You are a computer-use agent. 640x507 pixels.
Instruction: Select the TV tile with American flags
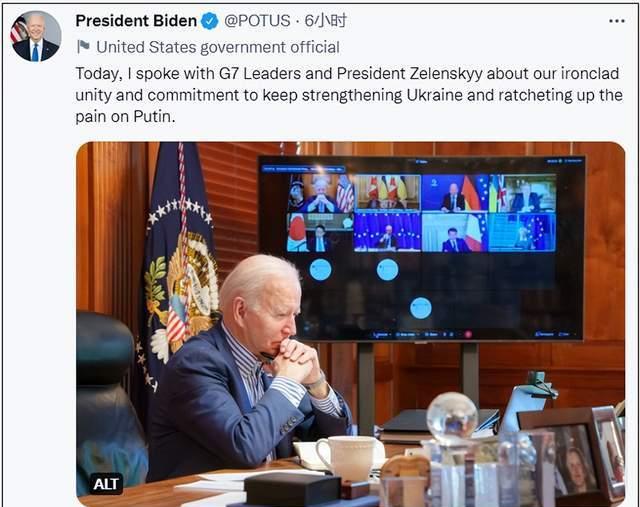point(321,193)
